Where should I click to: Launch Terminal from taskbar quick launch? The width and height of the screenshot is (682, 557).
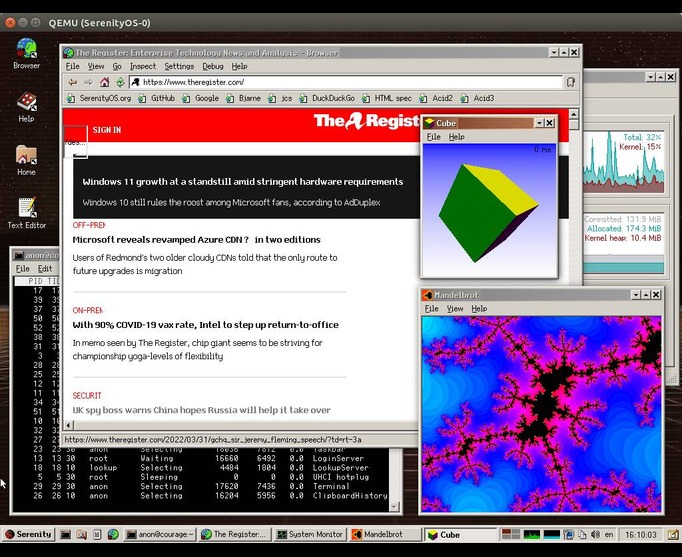click(x=65, y=535)
